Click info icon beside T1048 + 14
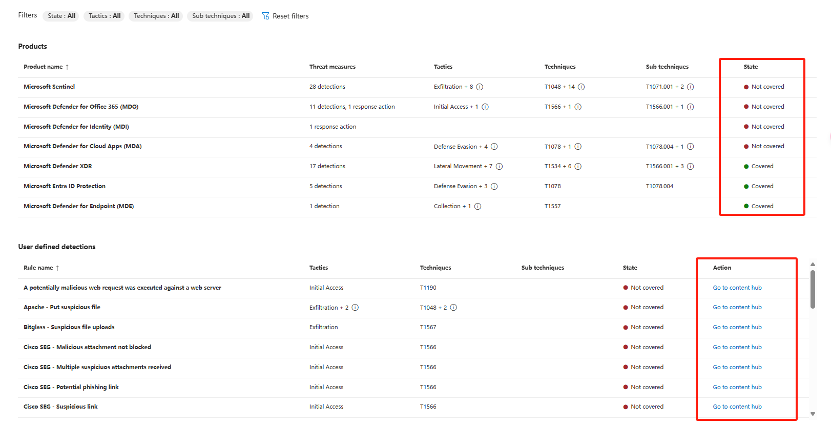Viewport: 832px width, 426px height. click(582, 87)
